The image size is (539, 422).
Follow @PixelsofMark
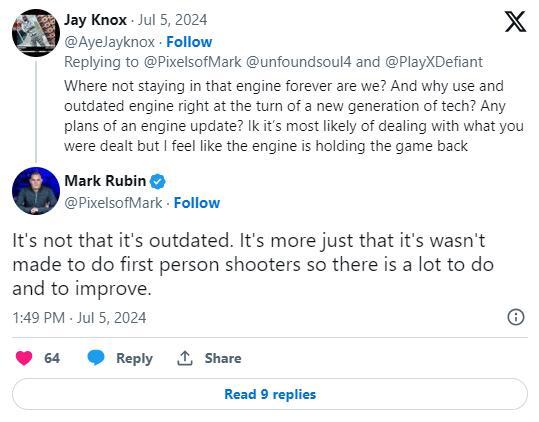point(197,203)
